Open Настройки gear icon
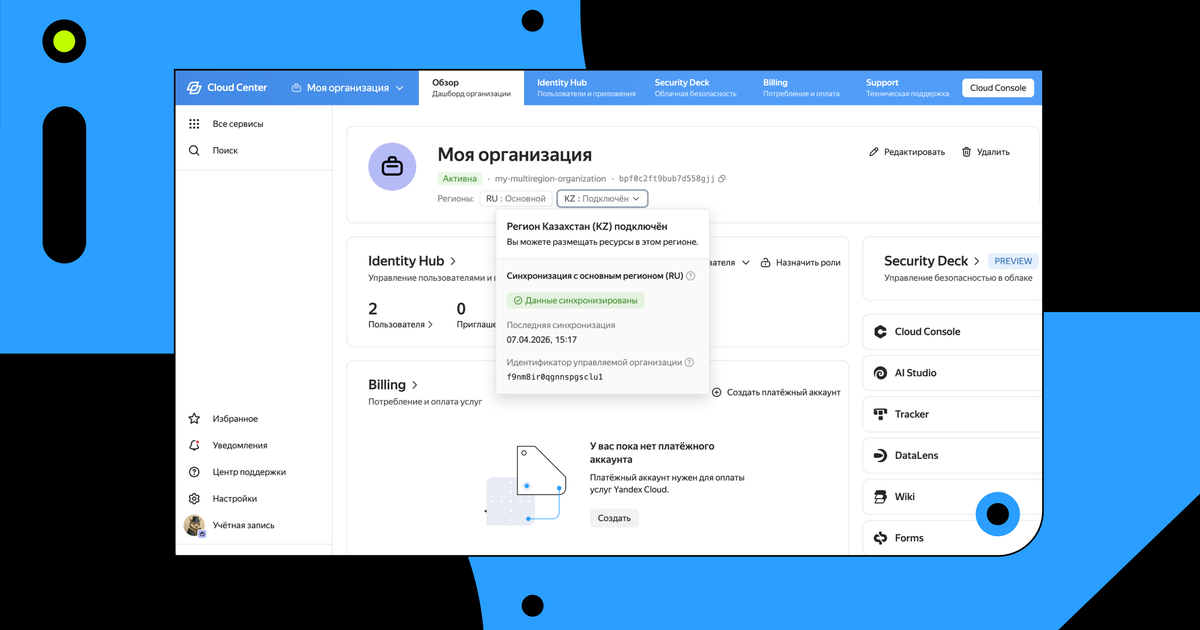This screenshot has width=1200, height=630. click(194, 498)
